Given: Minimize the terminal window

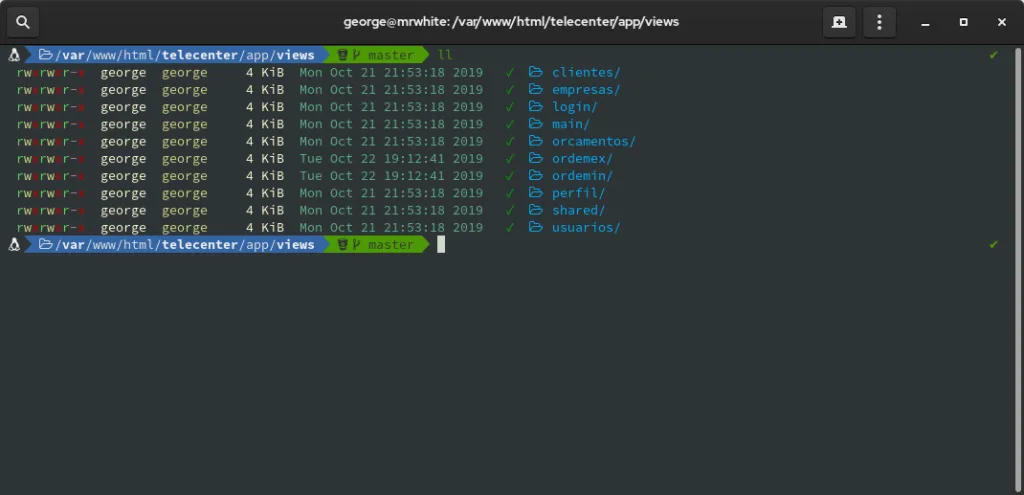Looking at the screenshot, I should click(926, 21).
